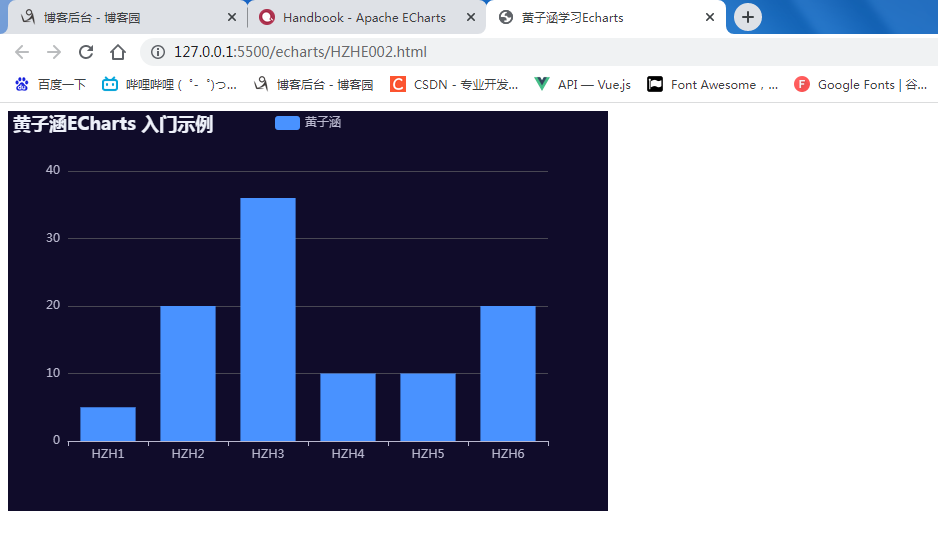Screen dimensions: 938x540
Task: Click the y-axis value 40
Action: [x=53, y=170]
